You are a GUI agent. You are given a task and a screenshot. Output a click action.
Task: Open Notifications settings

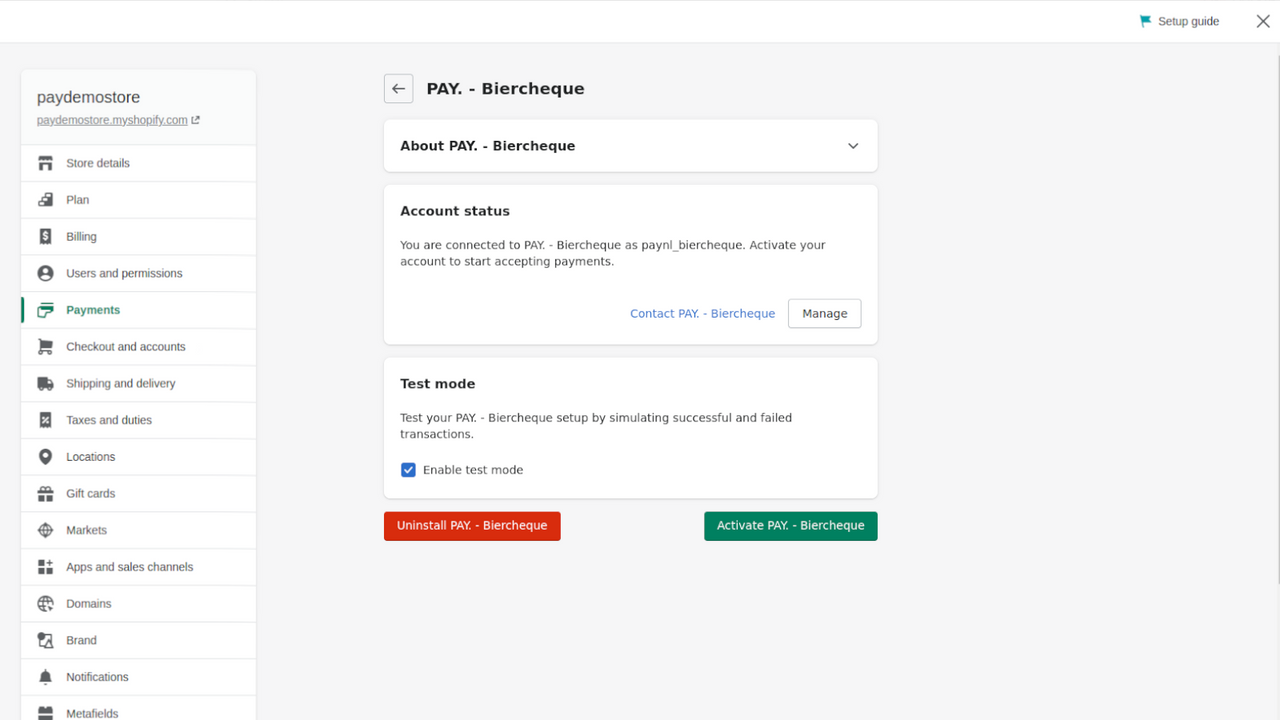point(138,677)
